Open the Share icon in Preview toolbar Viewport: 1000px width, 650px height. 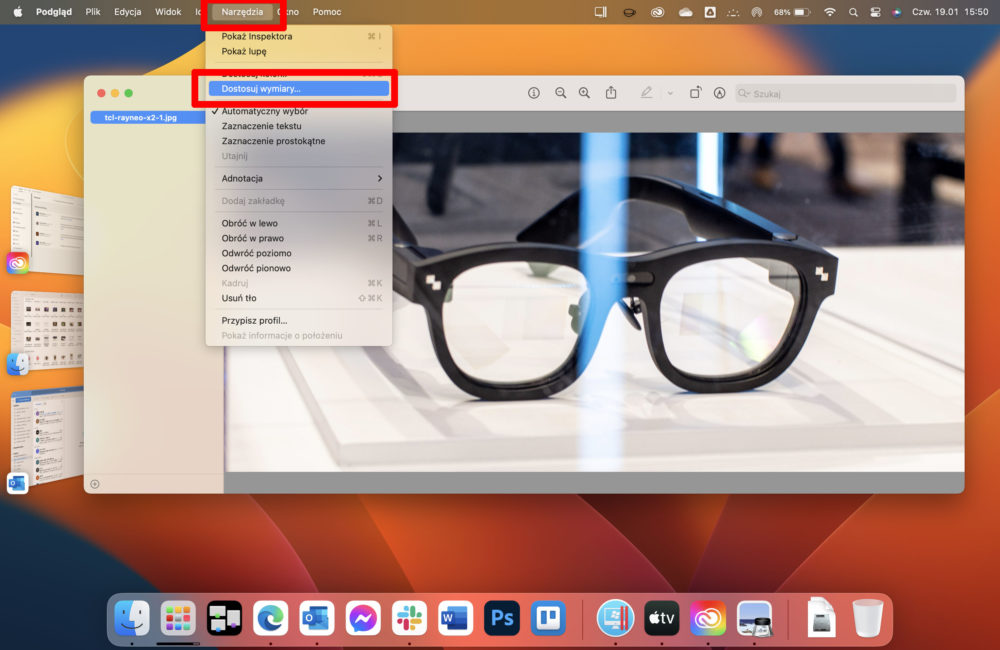[x=611, y=93]
